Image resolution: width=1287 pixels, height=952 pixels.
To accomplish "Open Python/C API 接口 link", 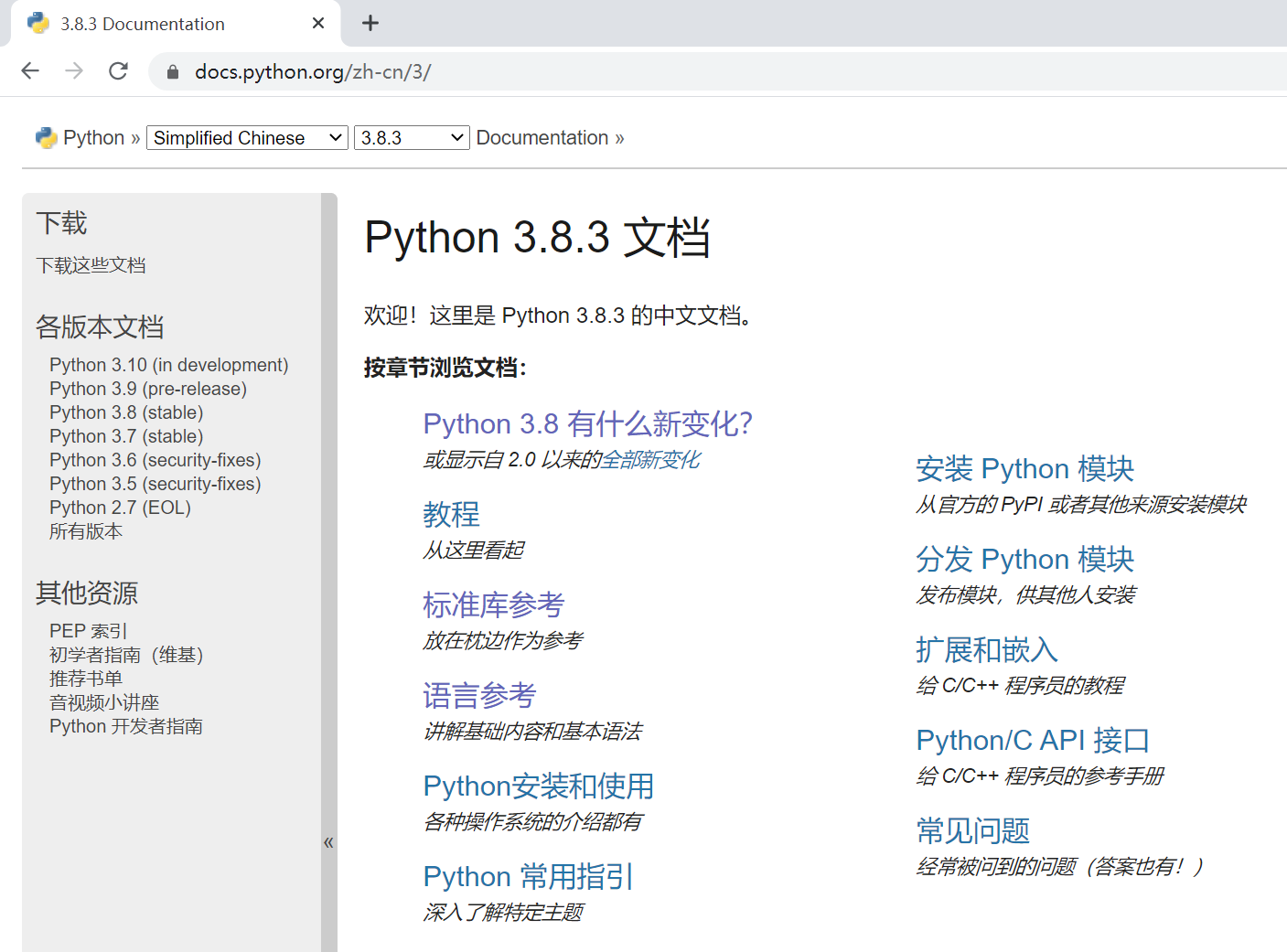I will [x=1033, y=740].
